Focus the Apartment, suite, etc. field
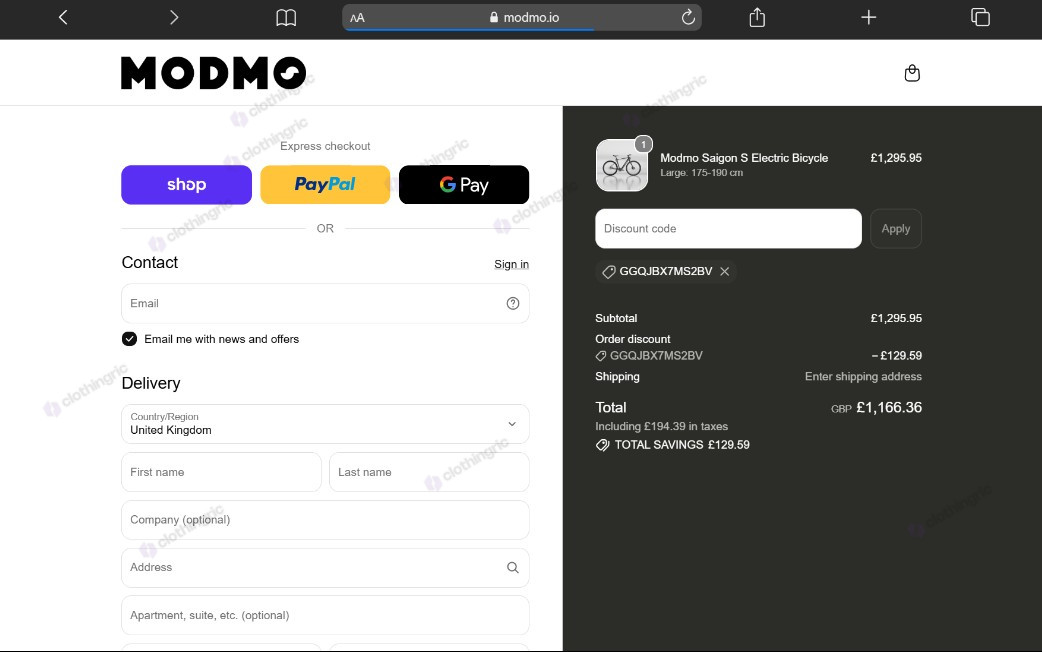 pyautogui.click(x=325, y=615)
